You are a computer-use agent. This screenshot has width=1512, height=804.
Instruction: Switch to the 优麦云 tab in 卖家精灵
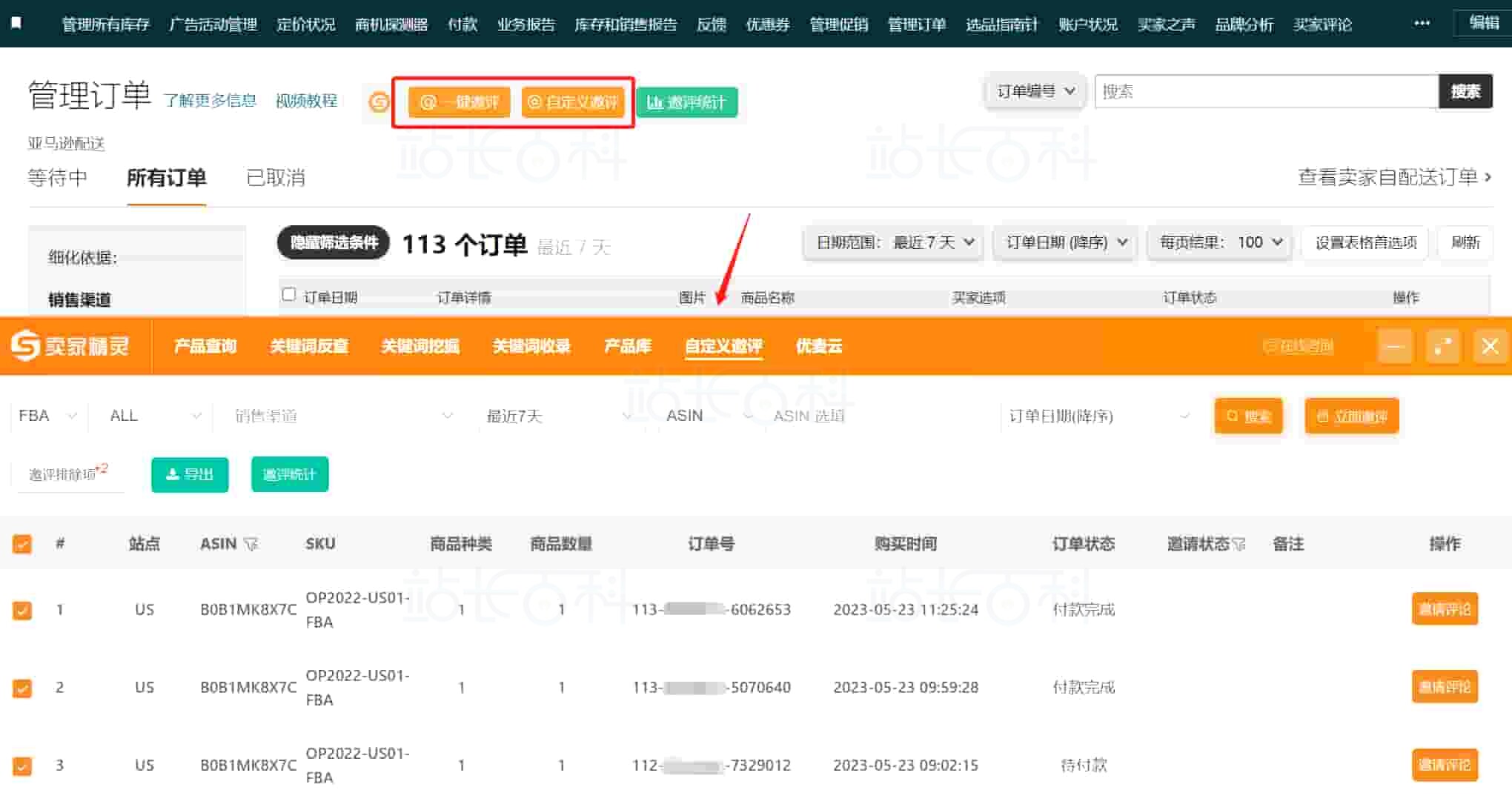point(819,346)
